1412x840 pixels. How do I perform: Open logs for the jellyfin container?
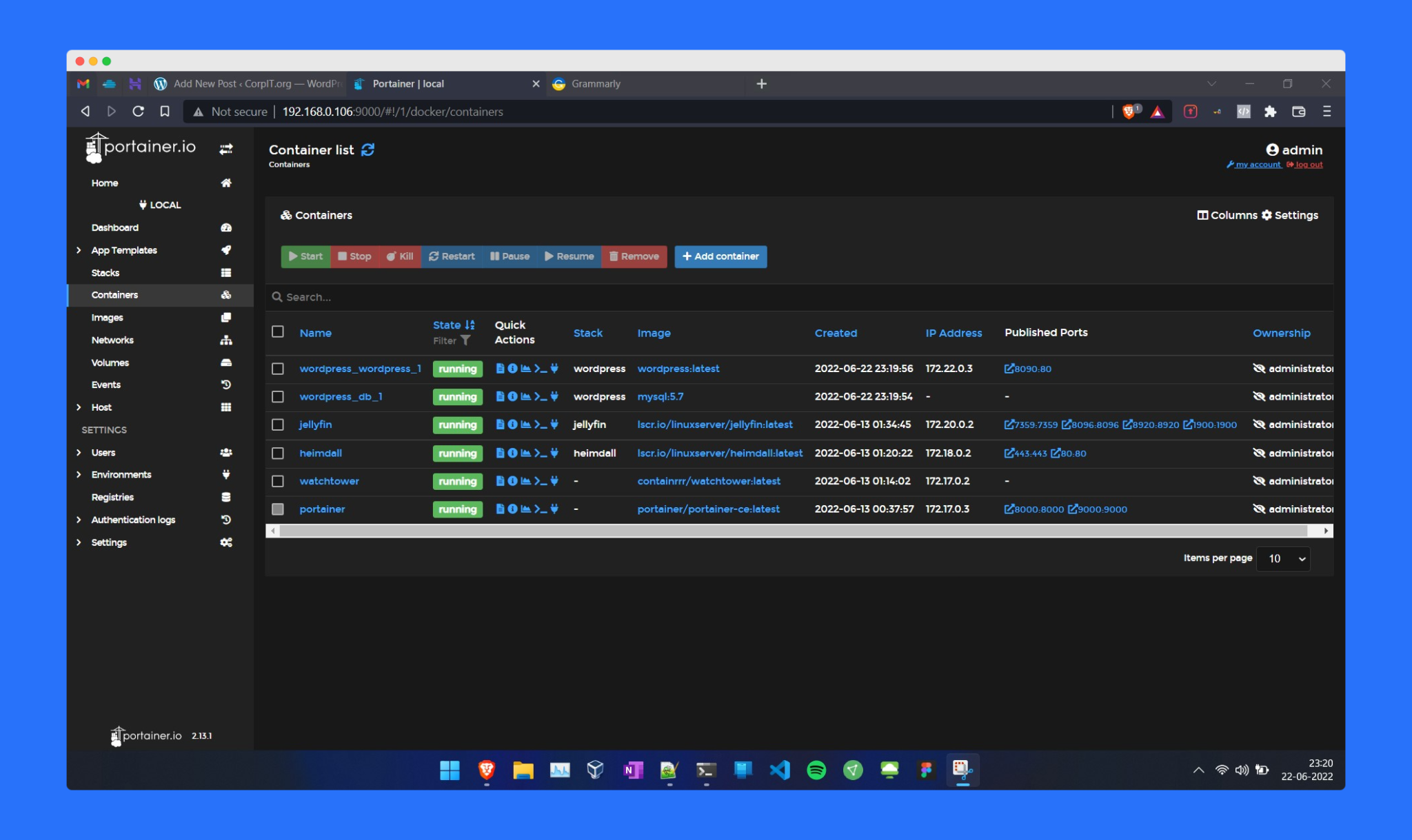[500, 424]
